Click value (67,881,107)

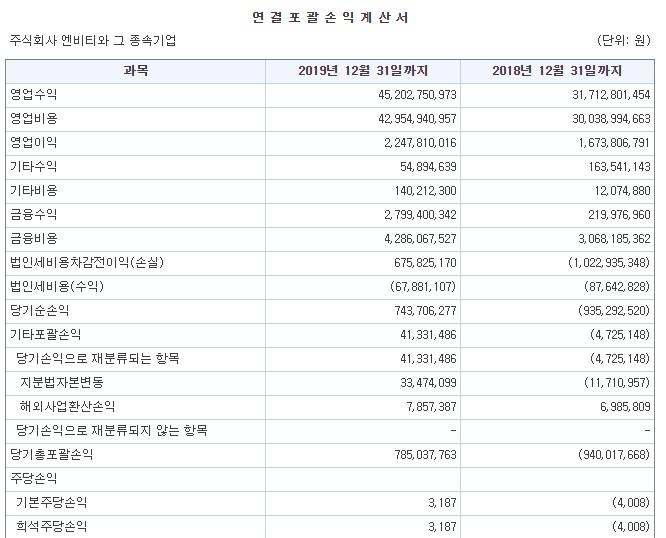point(423,286)
